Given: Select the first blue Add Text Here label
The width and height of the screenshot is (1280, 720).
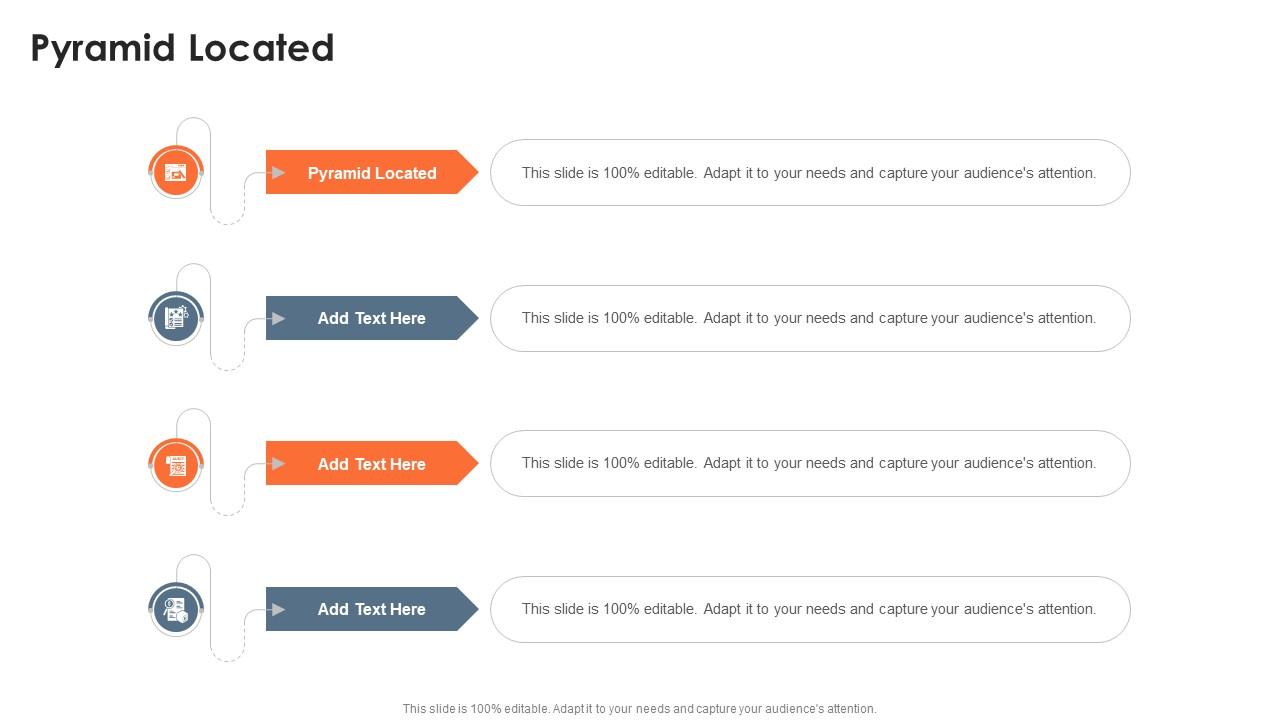Looking at the screenshot, I should (372, 318).
